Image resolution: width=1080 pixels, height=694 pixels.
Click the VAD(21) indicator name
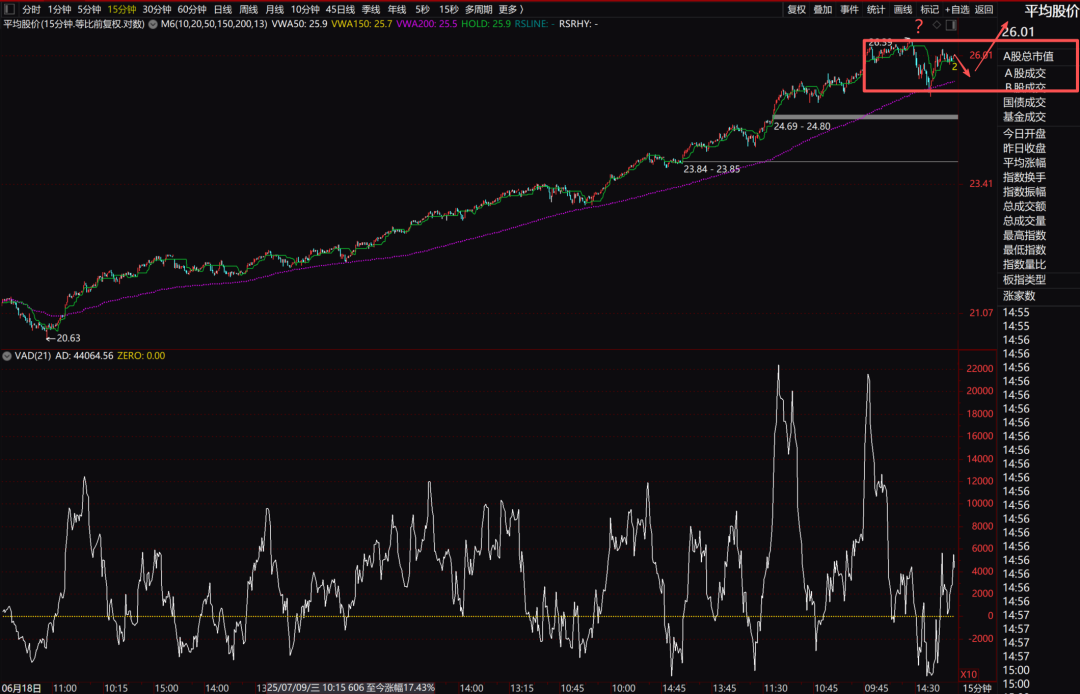[33, 356]
